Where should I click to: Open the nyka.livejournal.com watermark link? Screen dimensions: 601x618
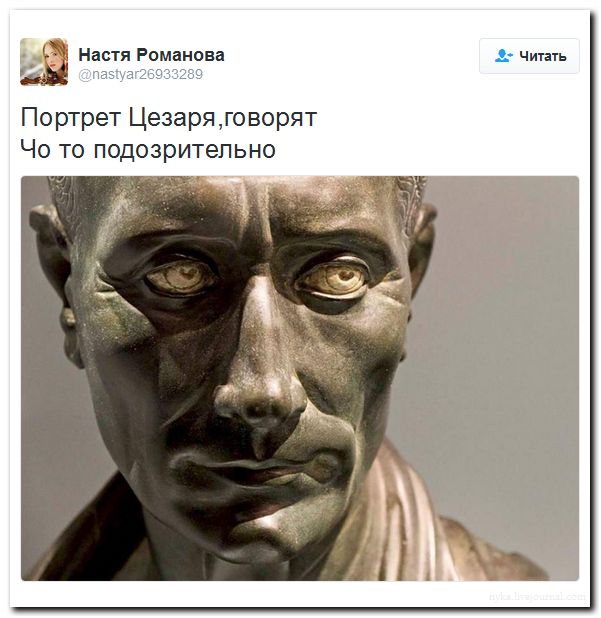coord(537,597)
